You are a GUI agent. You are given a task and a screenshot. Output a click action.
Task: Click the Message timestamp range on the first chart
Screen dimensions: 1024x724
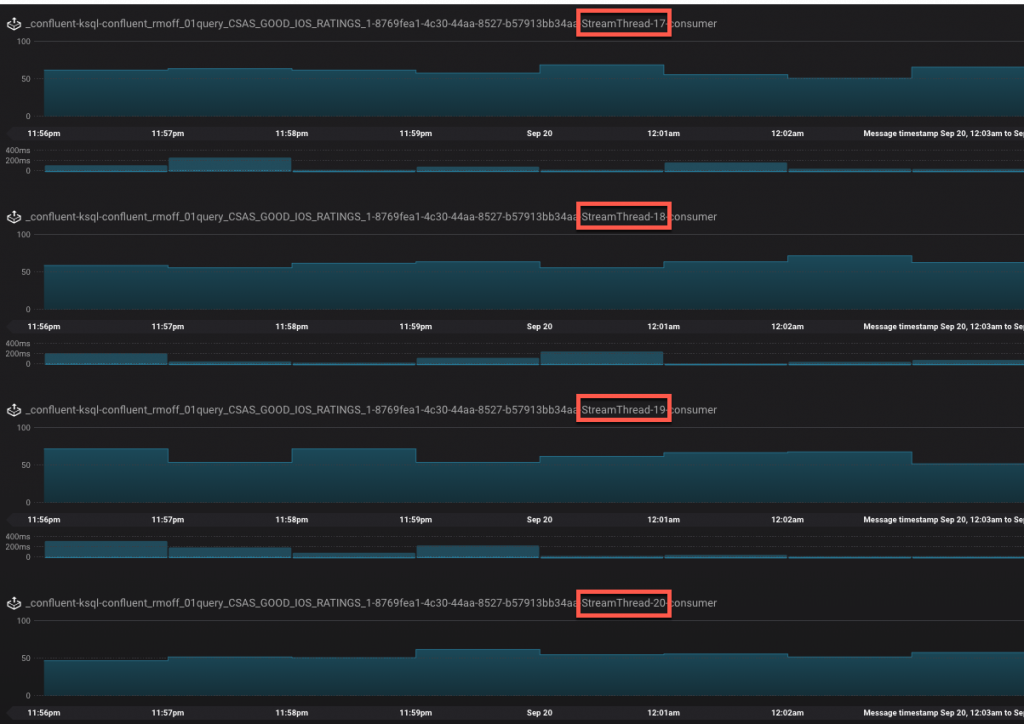pos(940,132)
